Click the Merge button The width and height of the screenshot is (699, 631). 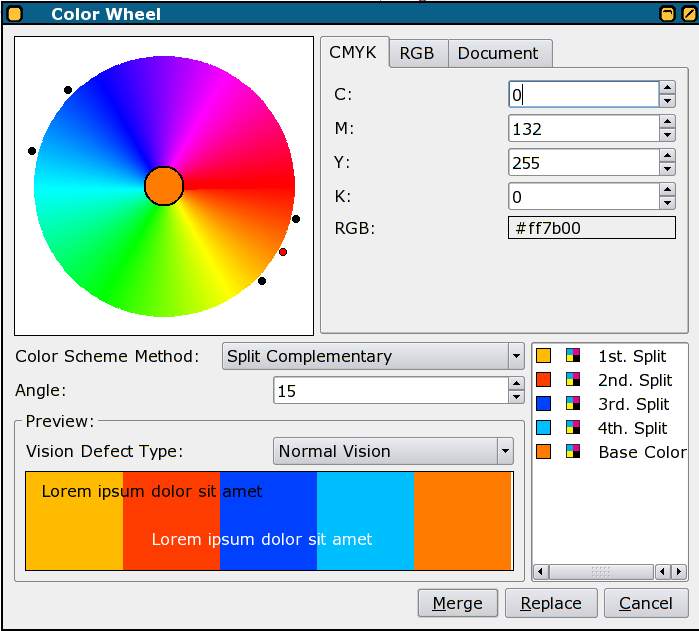pos(457,604)
